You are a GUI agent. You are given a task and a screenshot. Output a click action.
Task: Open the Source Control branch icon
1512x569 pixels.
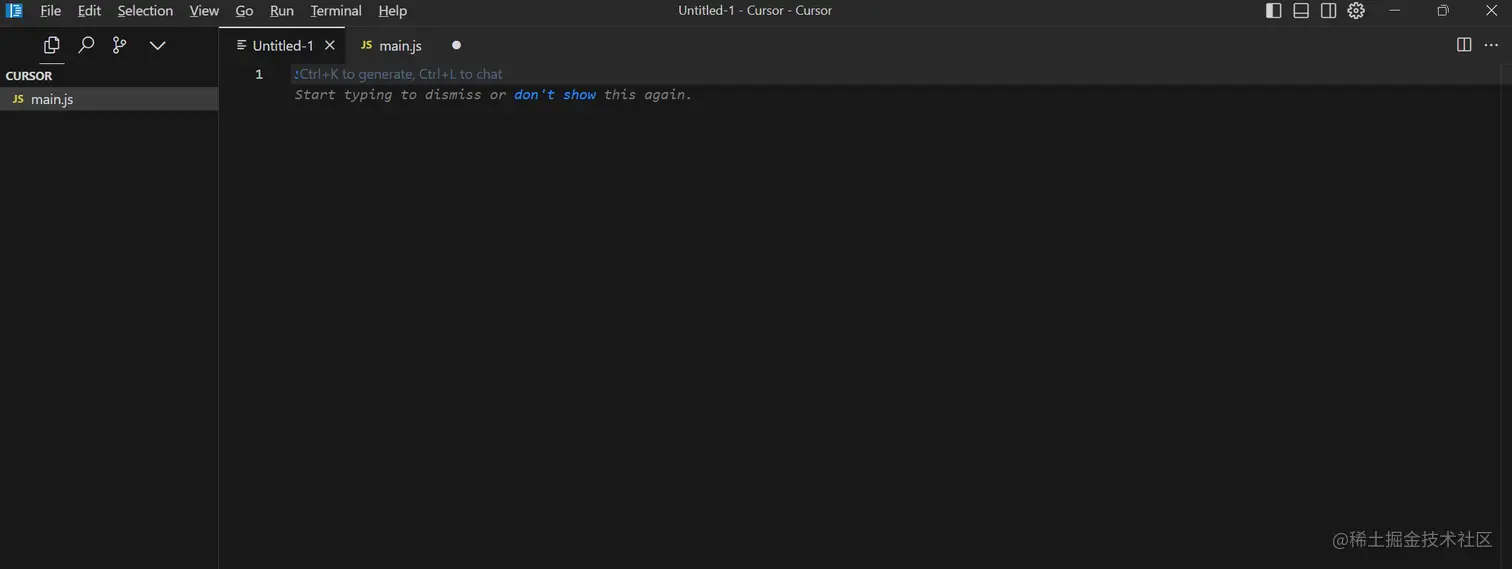pyautogui.click(x=119, y=45)
